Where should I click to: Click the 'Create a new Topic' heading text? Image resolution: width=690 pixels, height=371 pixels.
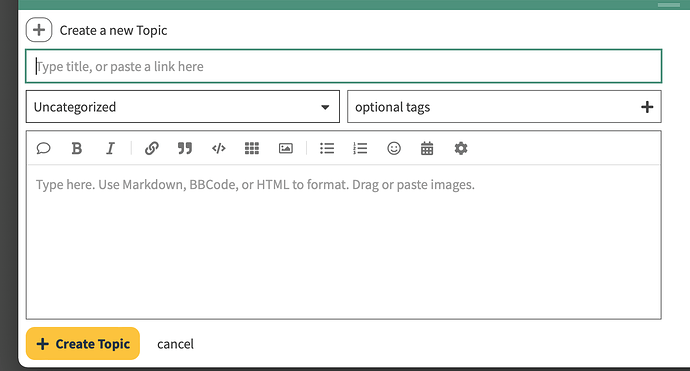tap(113, 30)
